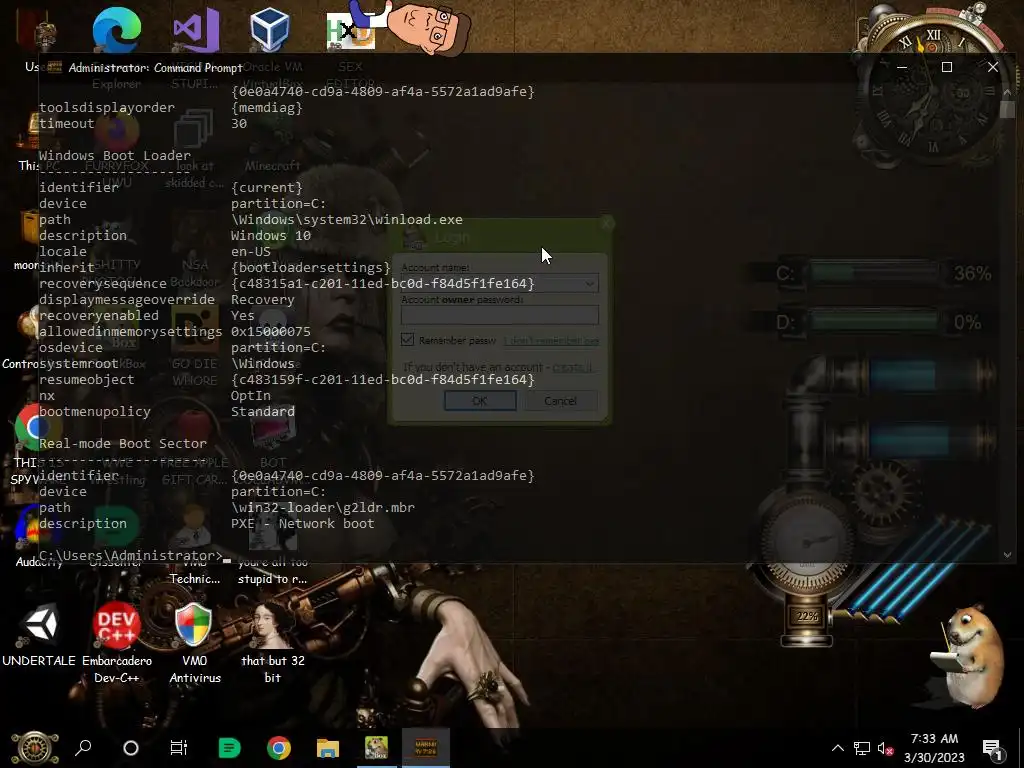Click 'PXE - Network boot' description text
1024x768 pixels.
point(302,524)
